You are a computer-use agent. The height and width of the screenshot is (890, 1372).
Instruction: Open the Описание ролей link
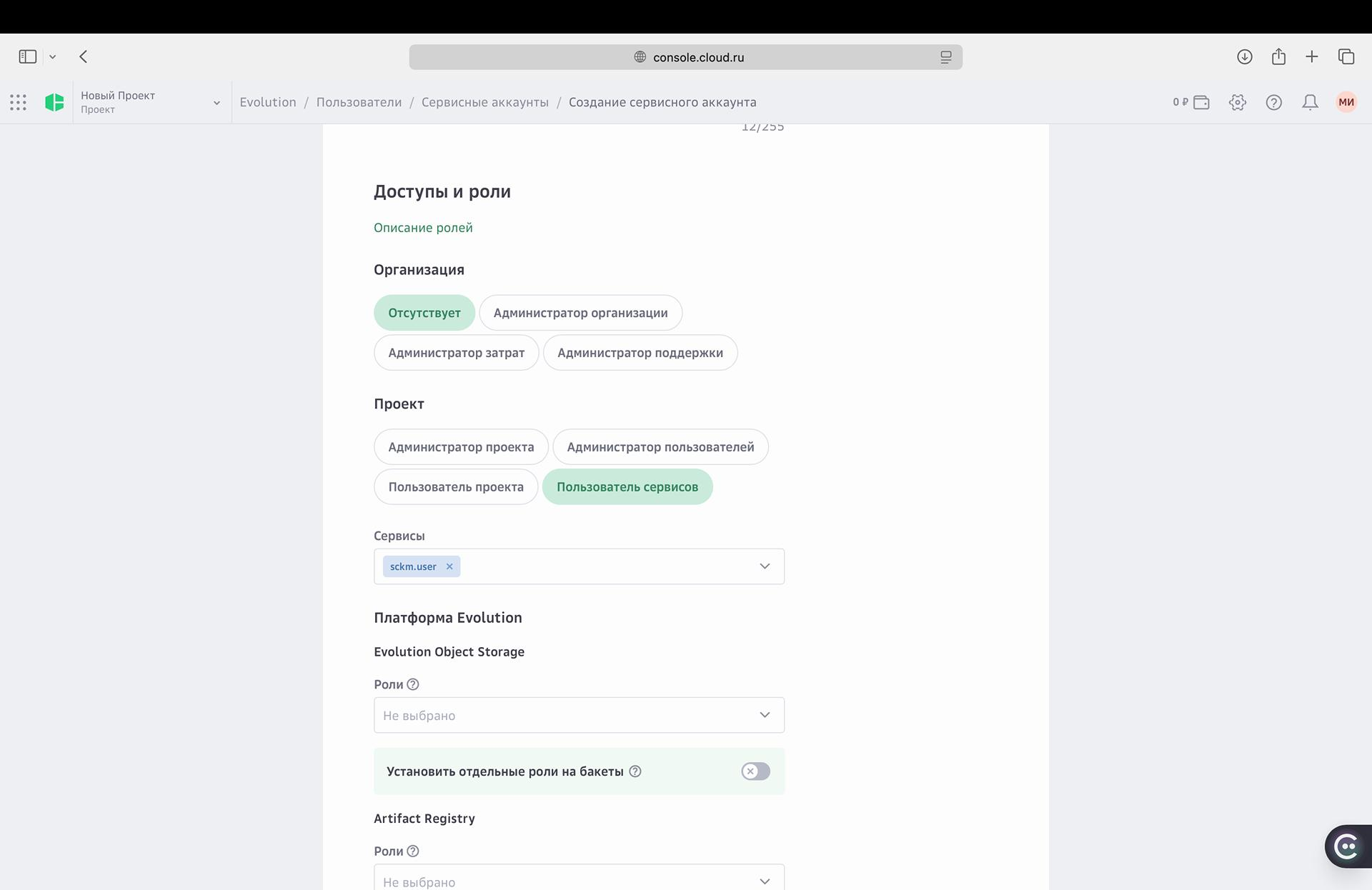click(x=423, y=228)
